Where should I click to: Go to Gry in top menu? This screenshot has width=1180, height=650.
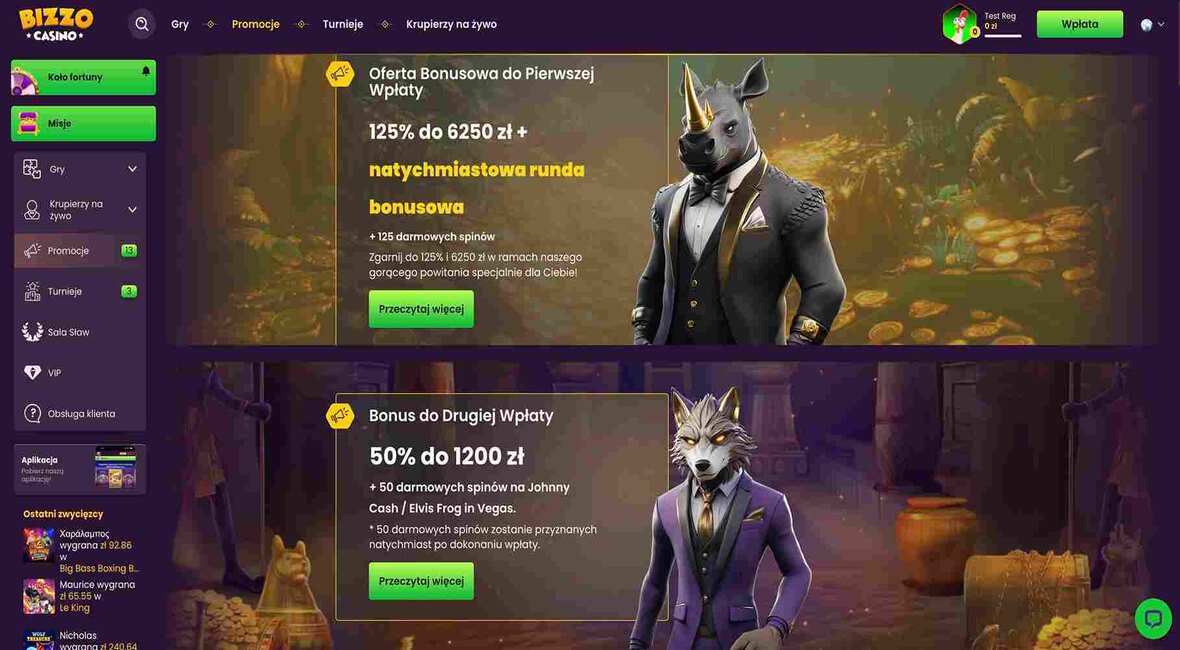(180, 24)
